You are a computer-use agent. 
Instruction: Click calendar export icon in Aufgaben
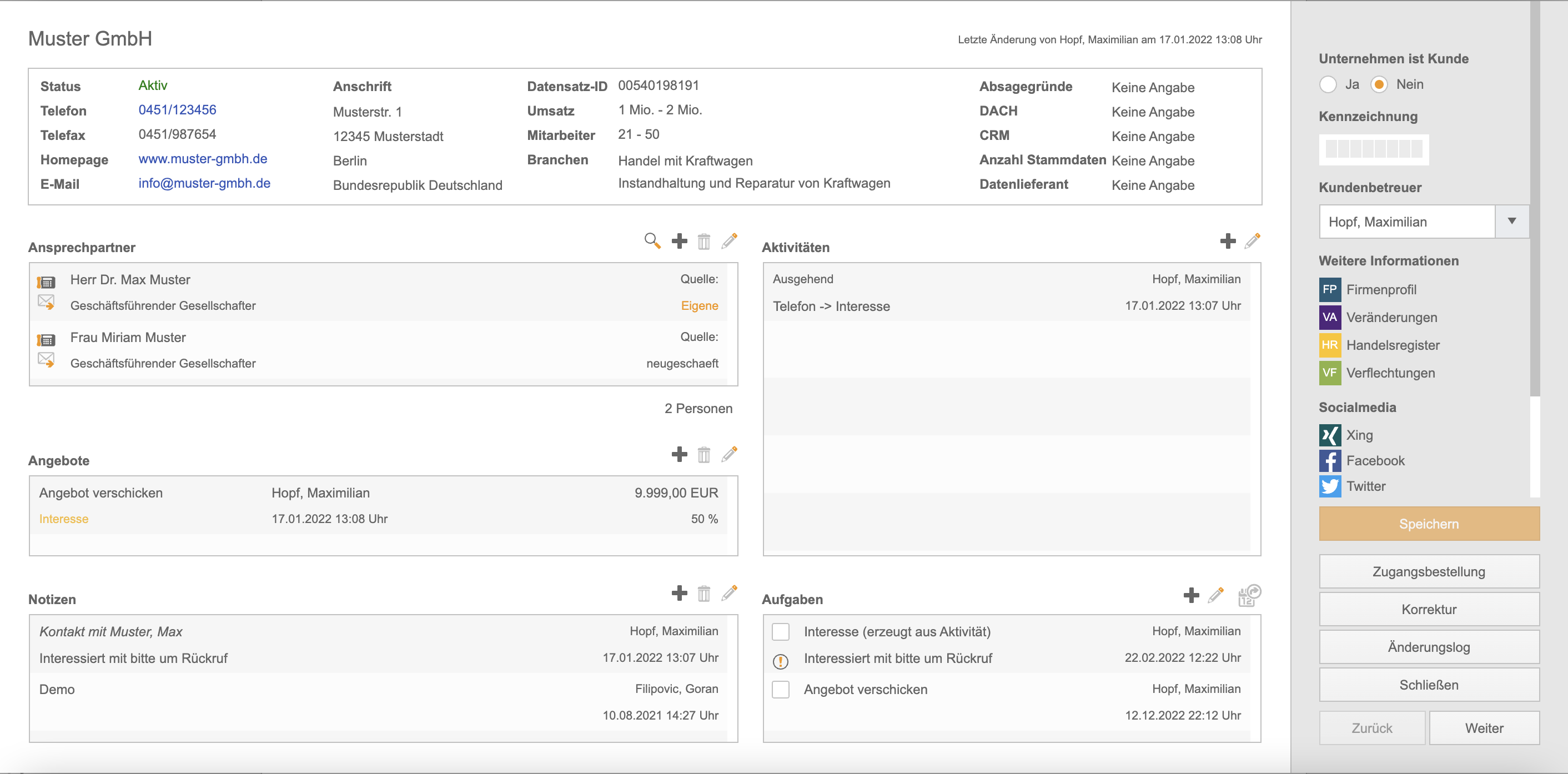1248,595
